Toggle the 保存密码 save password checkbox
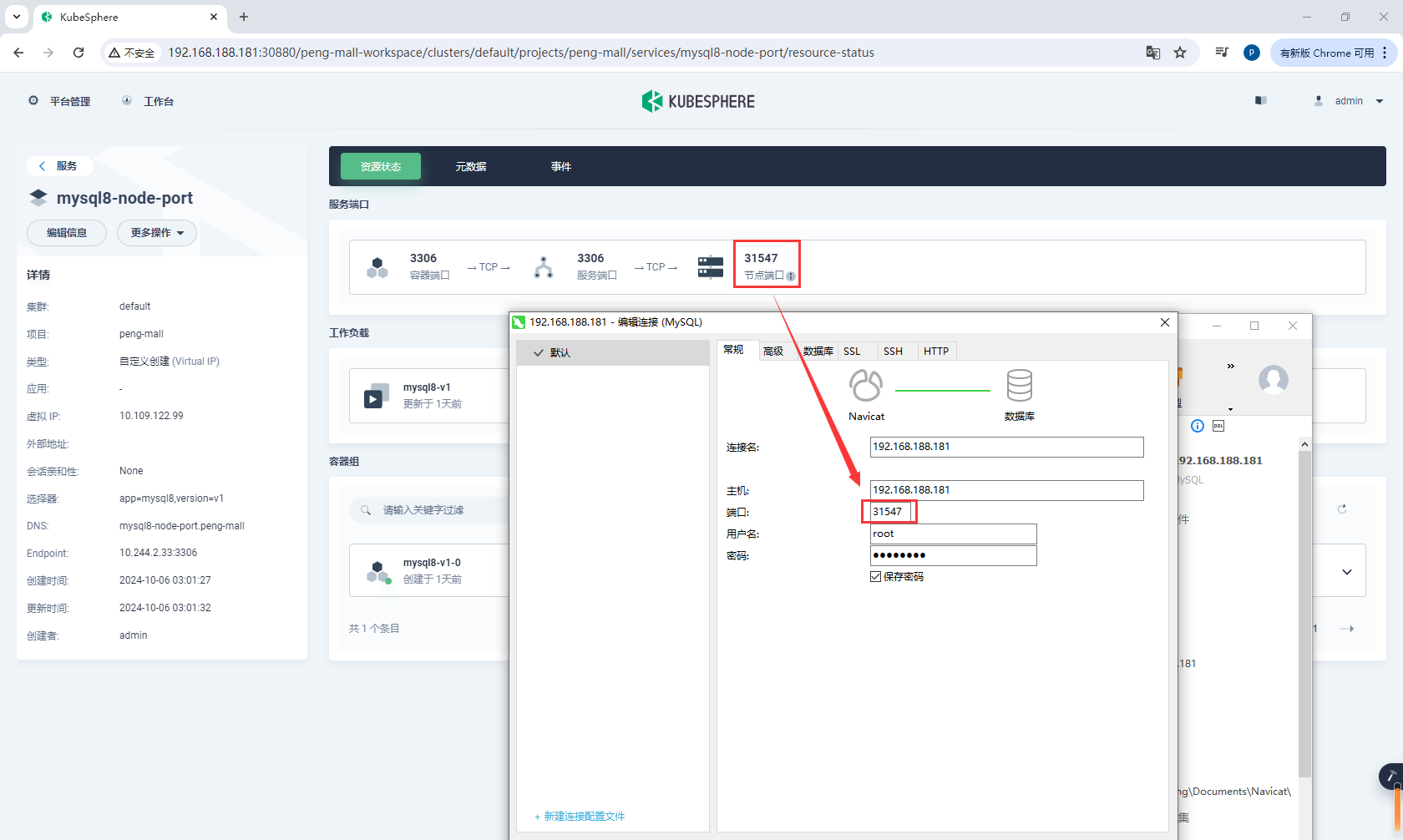The height and width of the screenshot is (840, 1403). point(876,577)
